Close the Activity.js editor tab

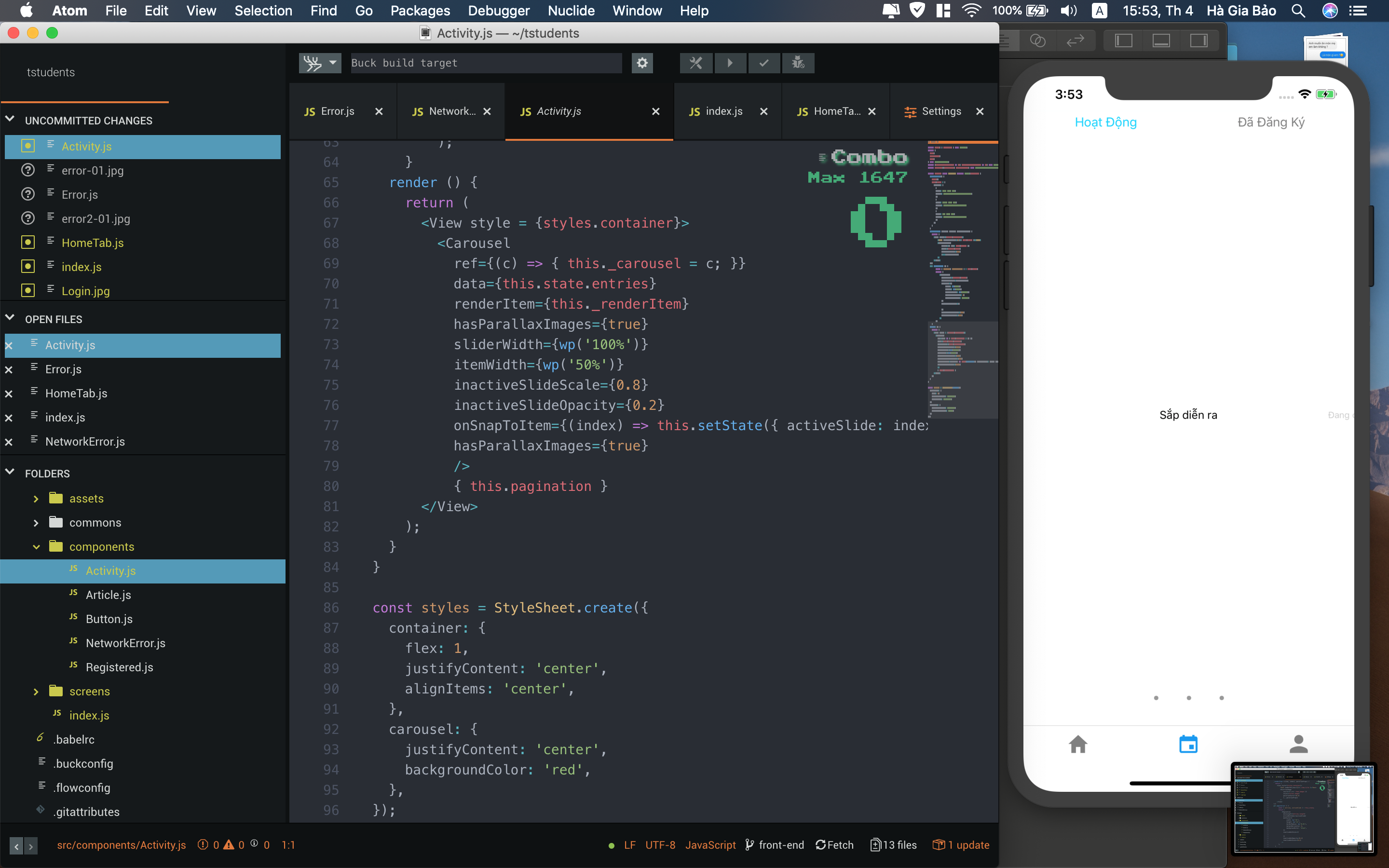pyautogui.click(x=655, y=111)
